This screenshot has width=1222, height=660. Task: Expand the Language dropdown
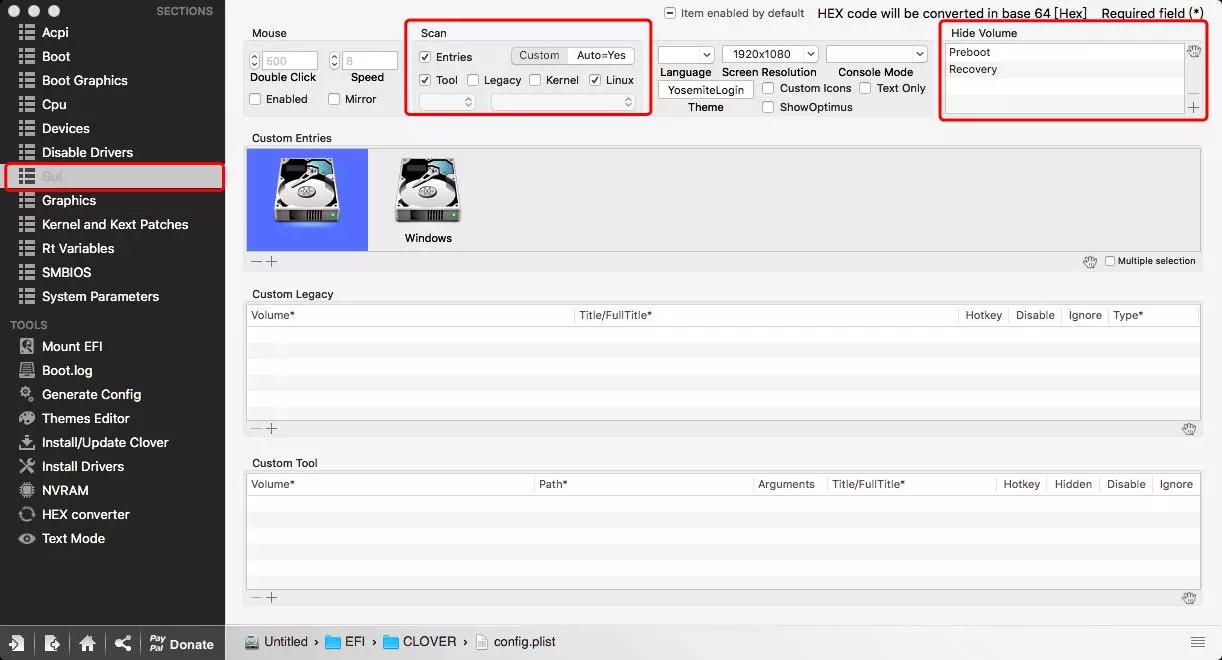tap(686, 54)
